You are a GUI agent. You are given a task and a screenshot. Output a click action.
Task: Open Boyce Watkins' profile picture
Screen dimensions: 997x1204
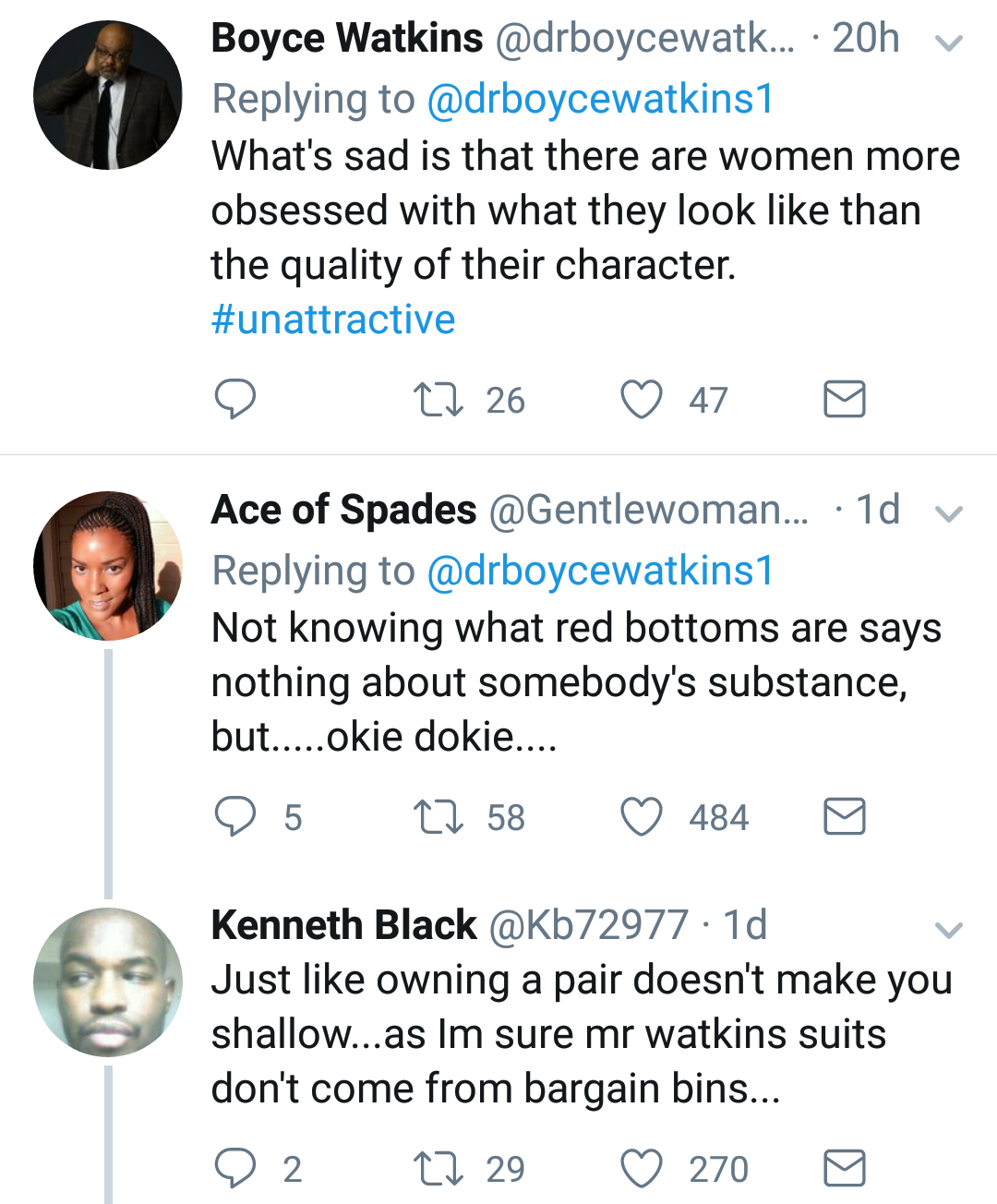(x=108, y=95)
